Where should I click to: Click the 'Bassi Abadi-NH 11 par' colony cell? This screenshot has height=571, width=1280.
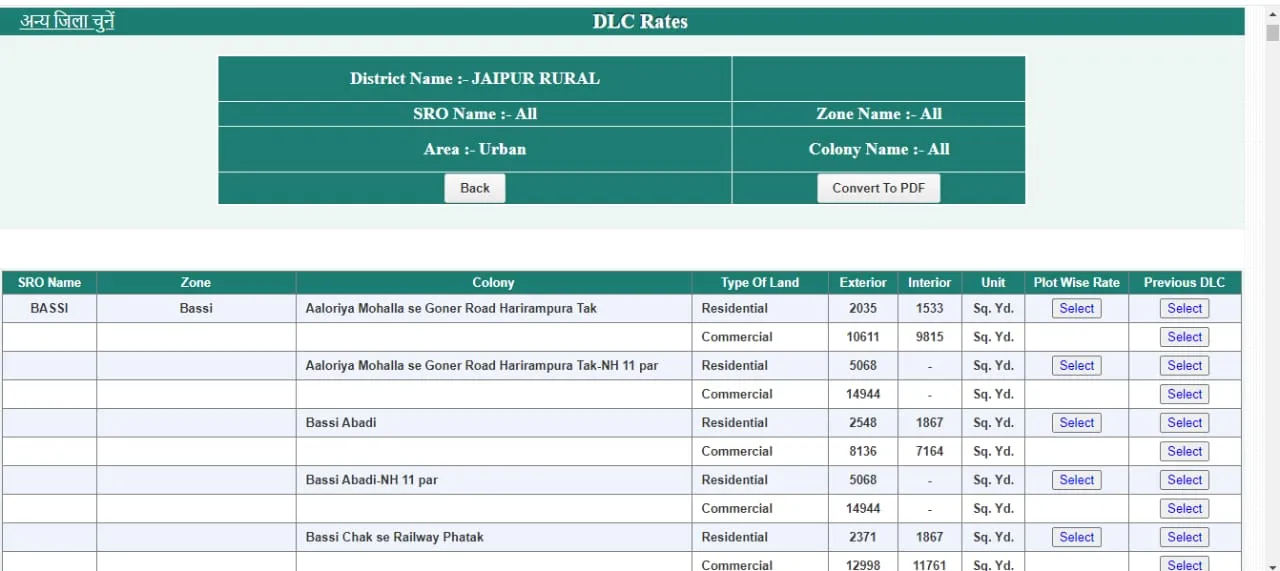click(x=493, y=480)
